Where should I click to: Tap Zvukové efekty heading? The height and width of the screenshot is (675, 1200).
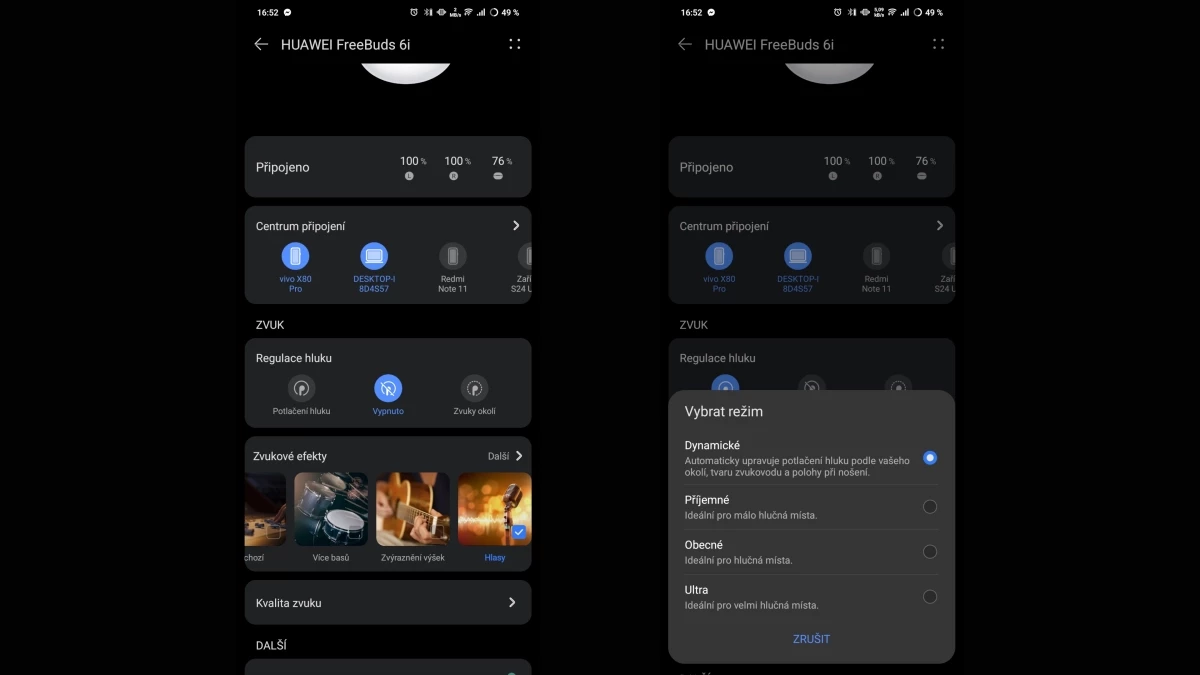point(291,456)
